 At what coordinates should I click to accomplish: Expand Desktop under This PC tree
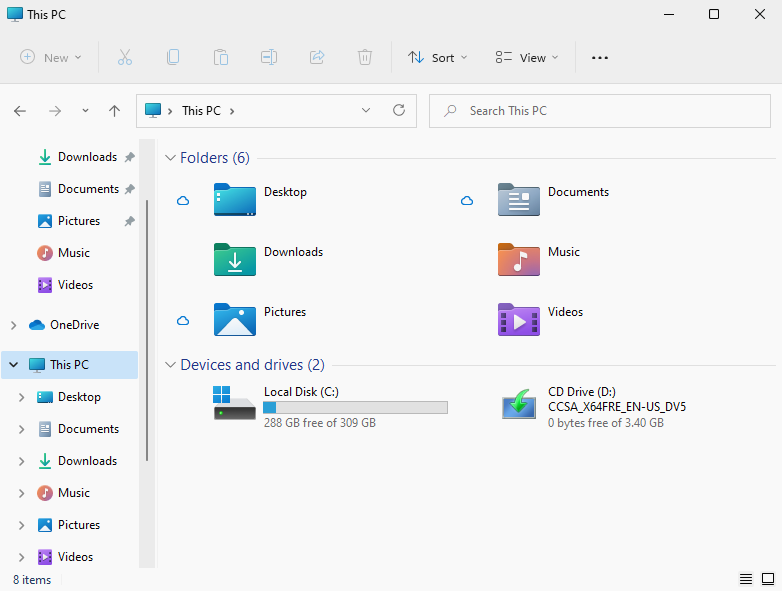[21, 397]
